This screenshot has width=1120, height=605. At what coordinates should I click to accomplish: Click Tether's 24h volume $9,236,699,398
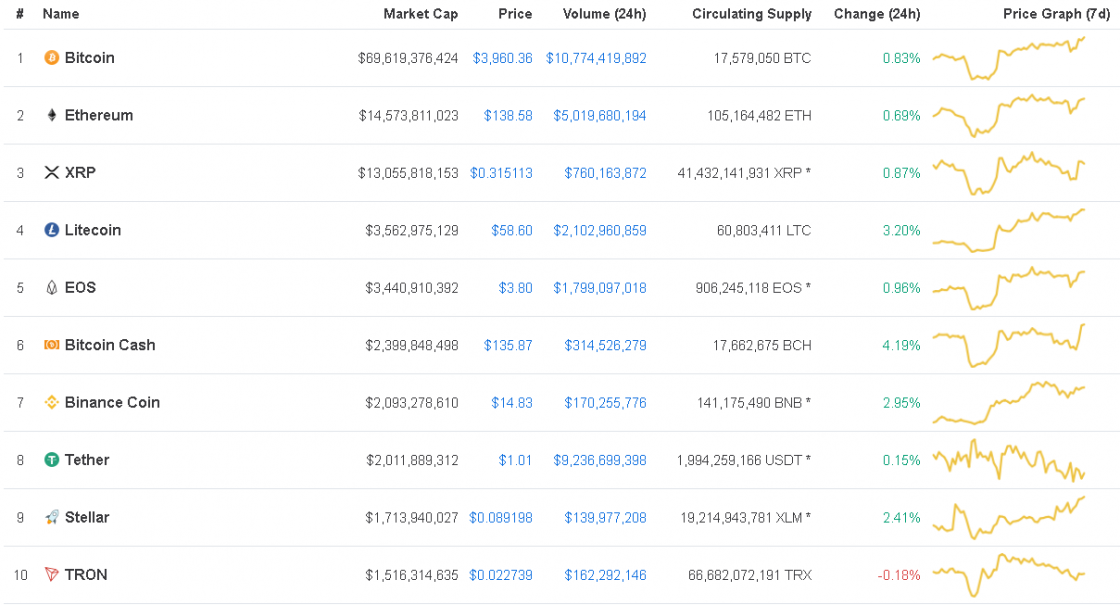point(598,460)
